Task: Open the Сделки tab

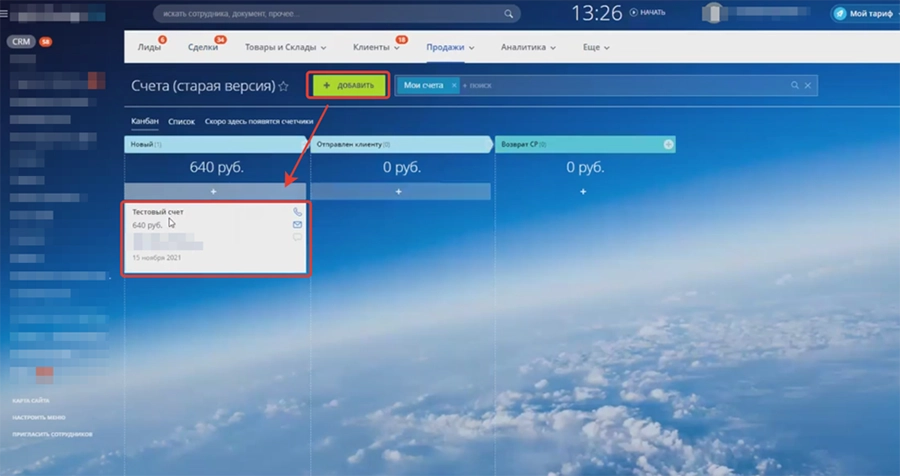Action: pos(203,47)
